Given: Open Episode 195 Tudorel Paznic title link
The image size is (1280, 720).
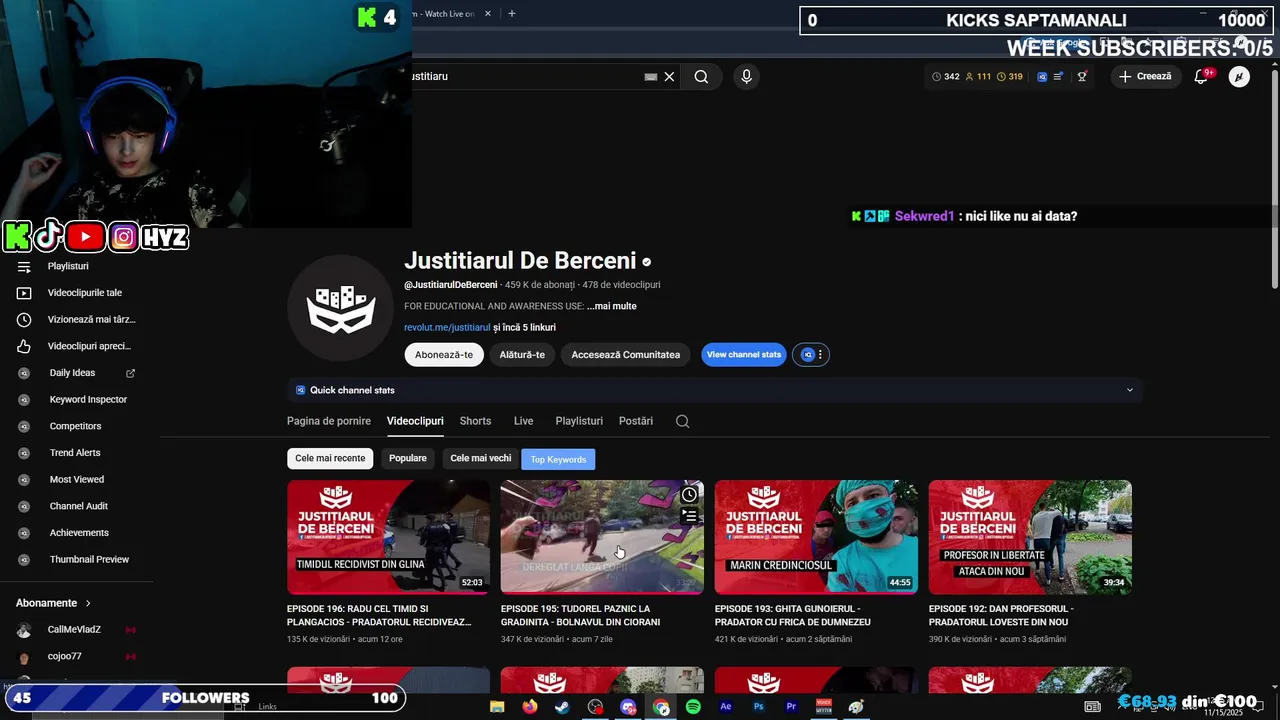Looking at the screenshot, I should [580, 615].
